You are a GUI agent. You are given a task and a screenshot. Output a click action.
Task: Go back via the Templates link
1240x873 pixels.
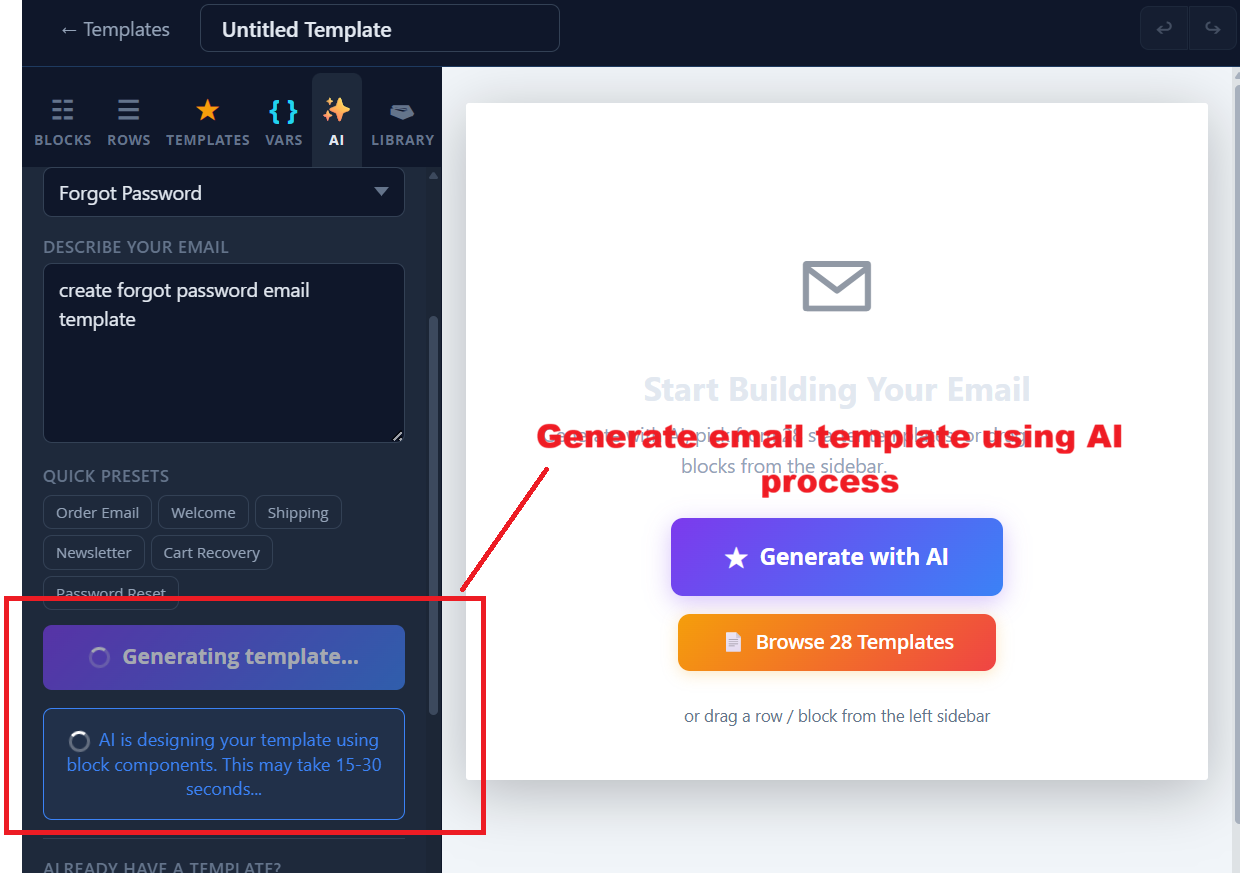(x=115, y=30)
